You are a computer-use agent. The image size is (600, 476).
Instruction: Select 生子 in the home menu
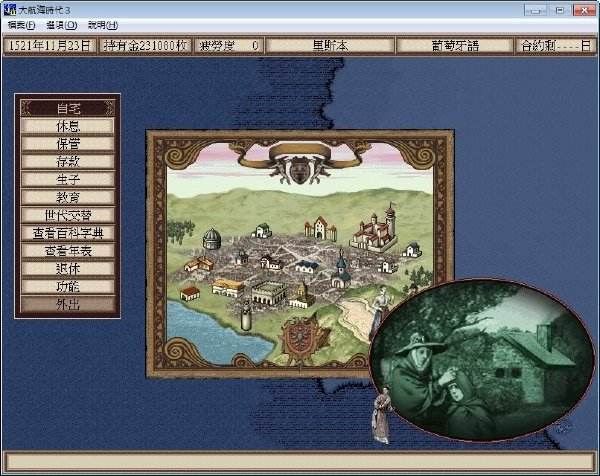tap(68, 179)
